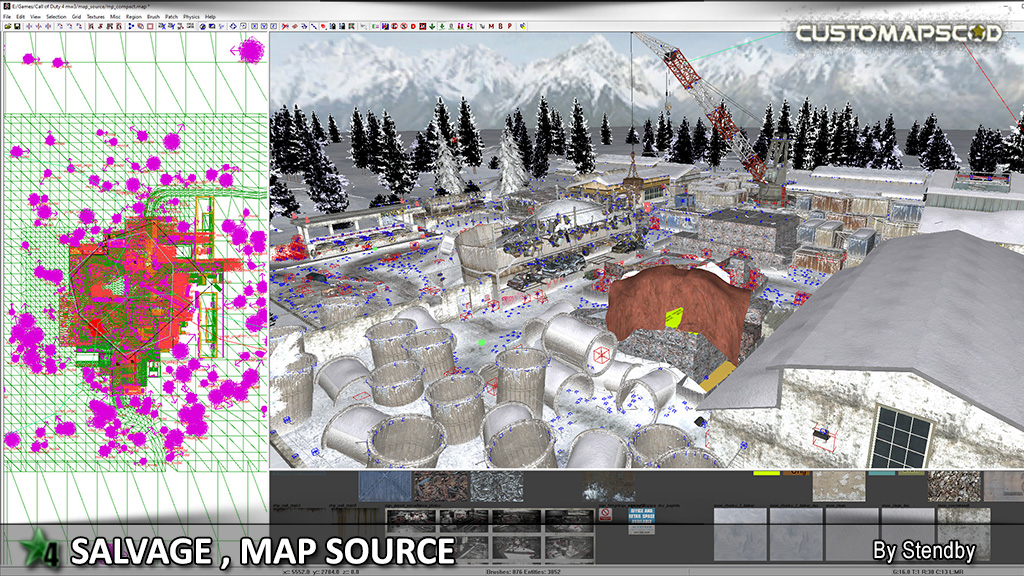1024x576 pixels.
Task: Select the airport surveillance photos texture thumbnail
Action: click(490, 534)
